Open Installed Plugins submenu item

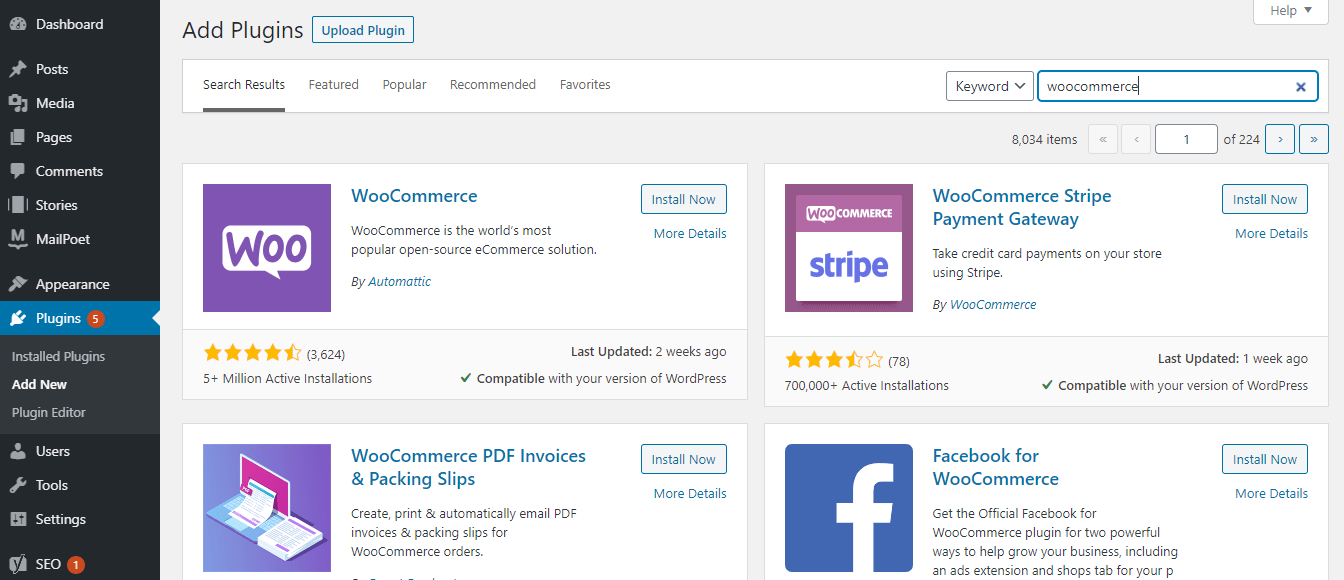(58, 356)
